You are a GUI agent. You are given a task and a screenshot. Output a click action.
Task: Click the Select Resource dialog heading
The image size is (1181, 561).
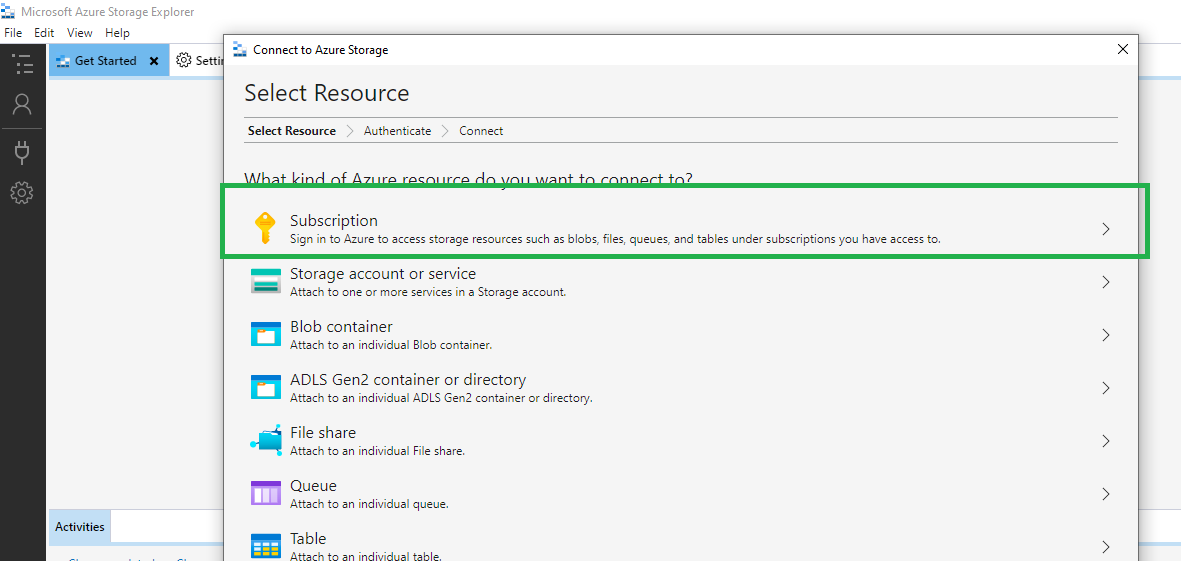[x=327, y=93]
